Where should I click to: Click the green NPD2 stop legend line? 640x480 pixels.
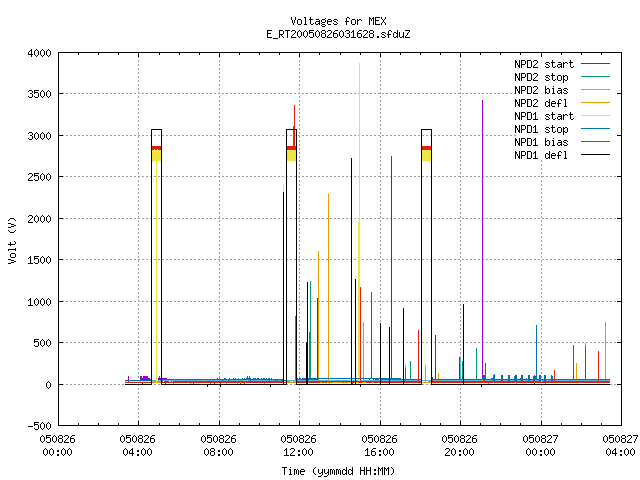[x=595, y=77]
